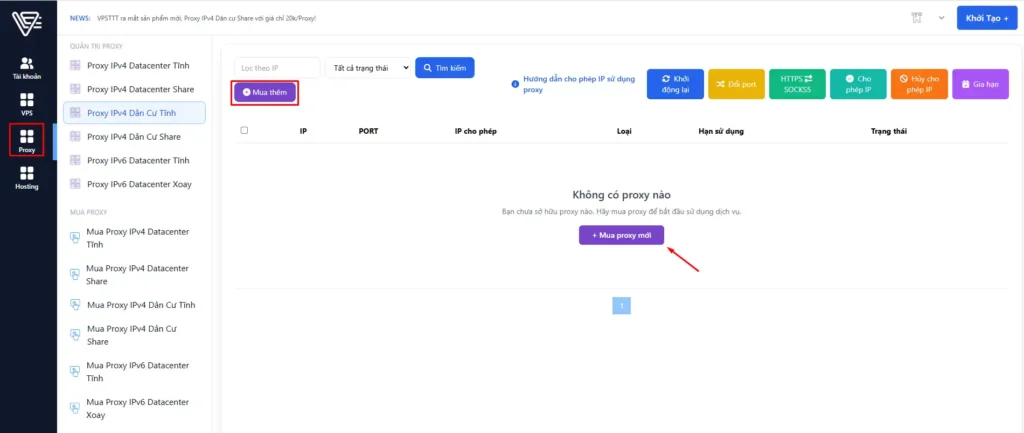Click the IP cho phép column header
Viewport: 1024px width, 433px height.
[476, 131]
